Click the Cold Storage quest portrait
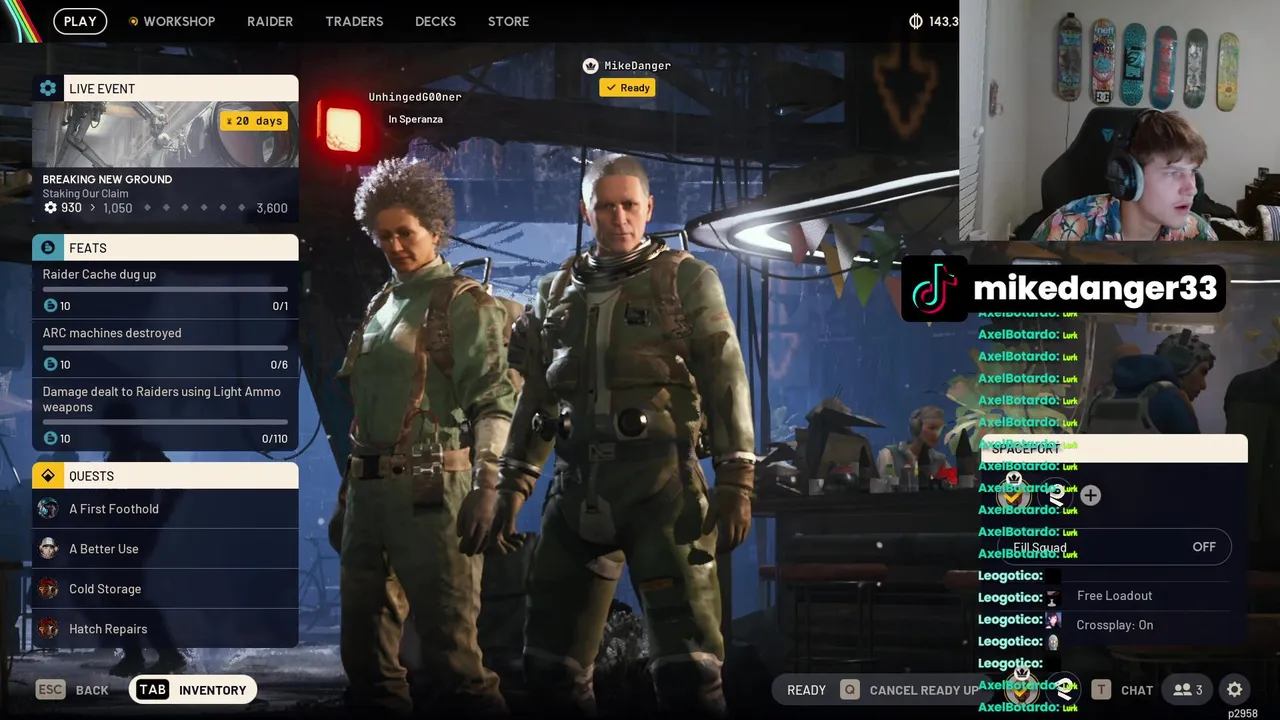The image size is (1280, 720). pyautogui.click(x=48, y=589)
